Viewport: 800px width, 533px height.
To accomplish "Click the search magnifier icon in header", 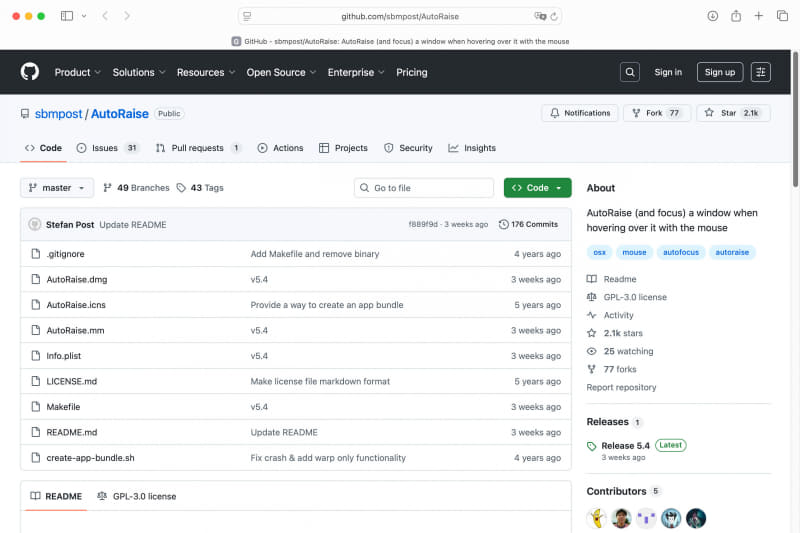I will 630,72.
